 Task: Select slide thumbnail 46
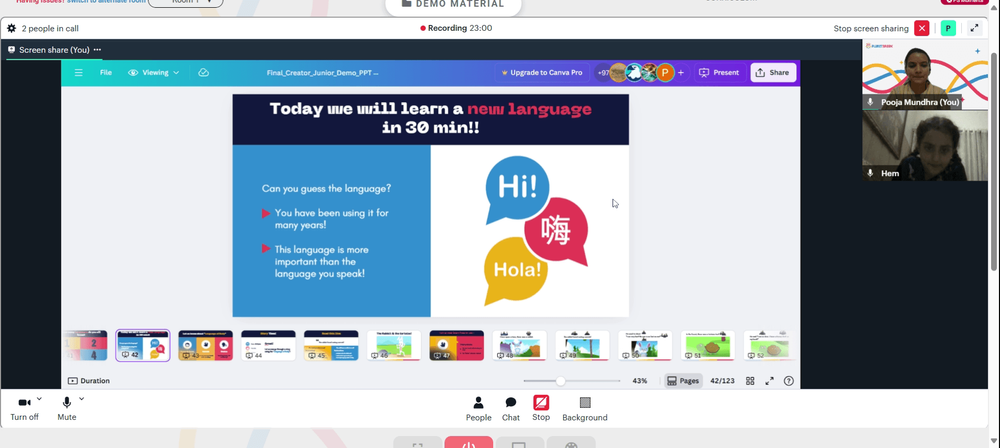pyautogui.click(x=394, y=345)
